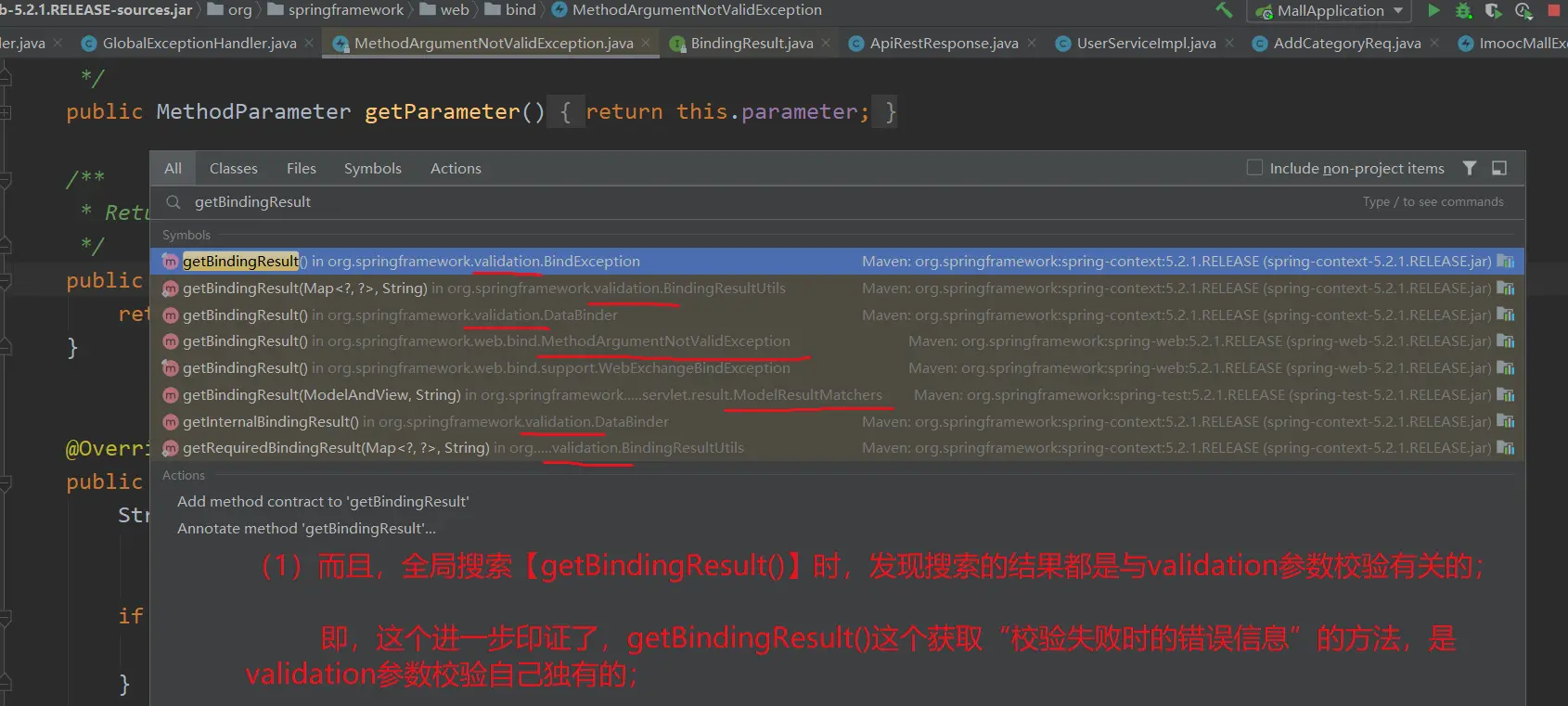Viewport: 1568px width, 706px height.
Task: Enable Include non-project items checkbox
Action: 1254,168
